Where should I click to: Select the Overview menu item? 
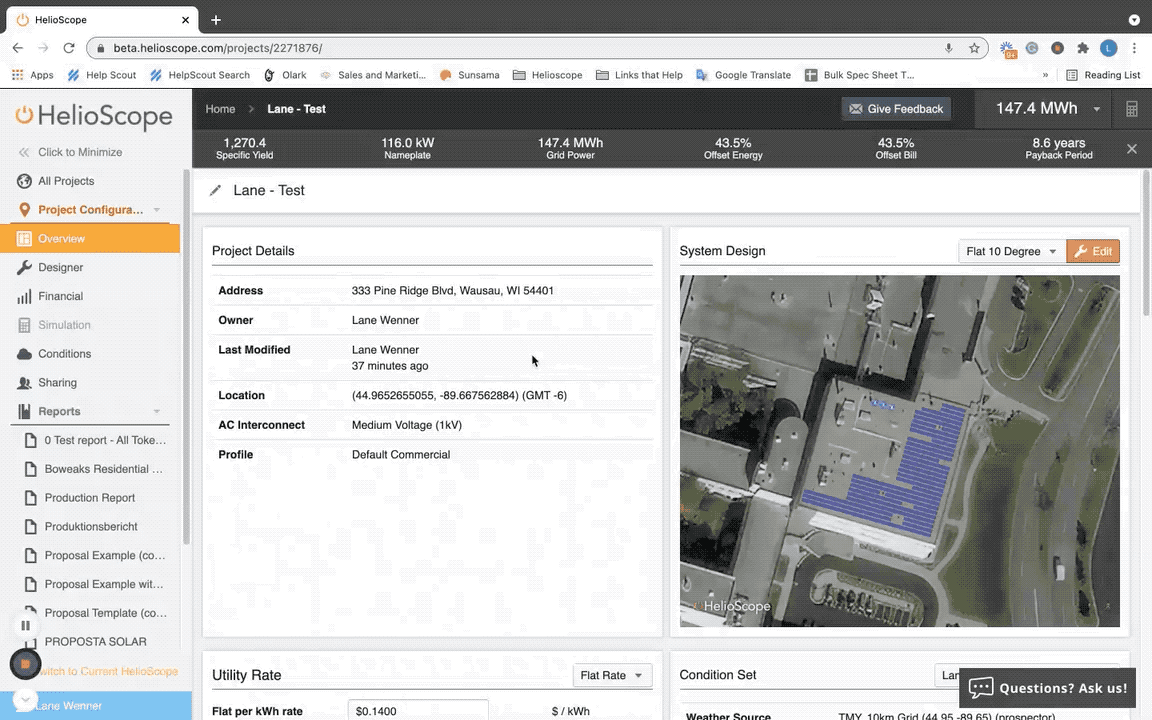click(90, 239)
